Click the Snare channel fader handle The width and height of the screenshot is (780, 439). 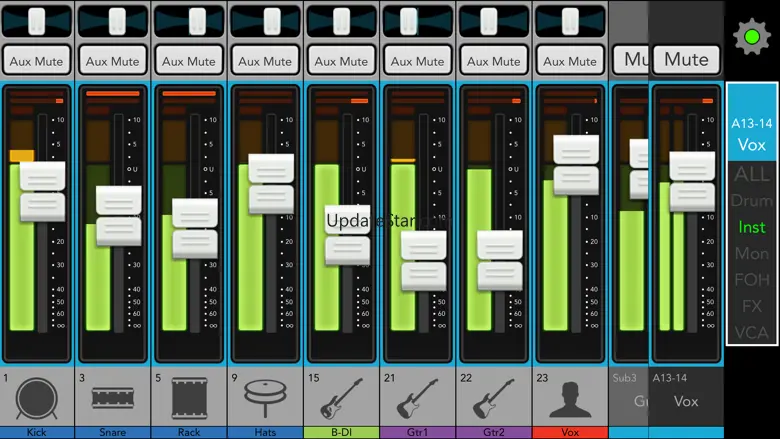(x=119, y=216)
